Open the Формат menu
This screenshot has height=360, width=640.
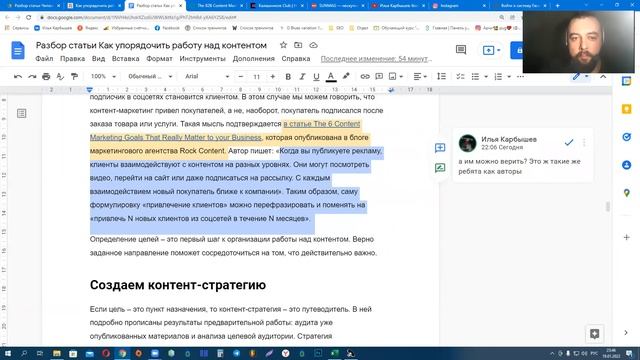pyautogui.click(x=159, y=59)
